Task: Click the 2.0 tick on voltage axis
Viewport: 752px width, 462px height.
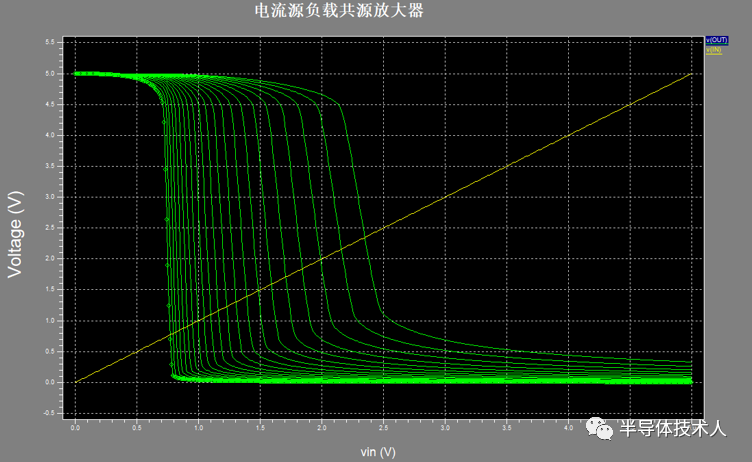Action: tap(50, 258)
